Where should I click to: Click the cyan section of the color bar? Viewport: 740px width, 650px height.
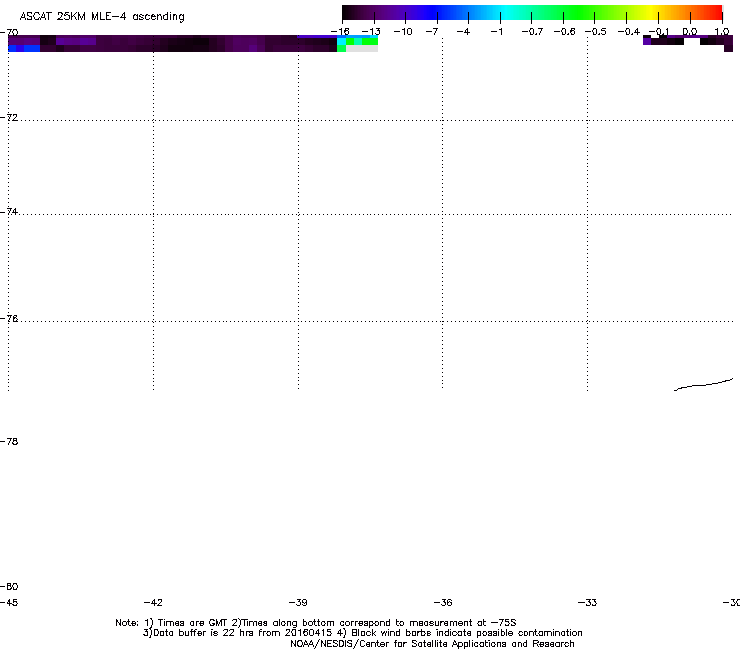tap(503, 12)
